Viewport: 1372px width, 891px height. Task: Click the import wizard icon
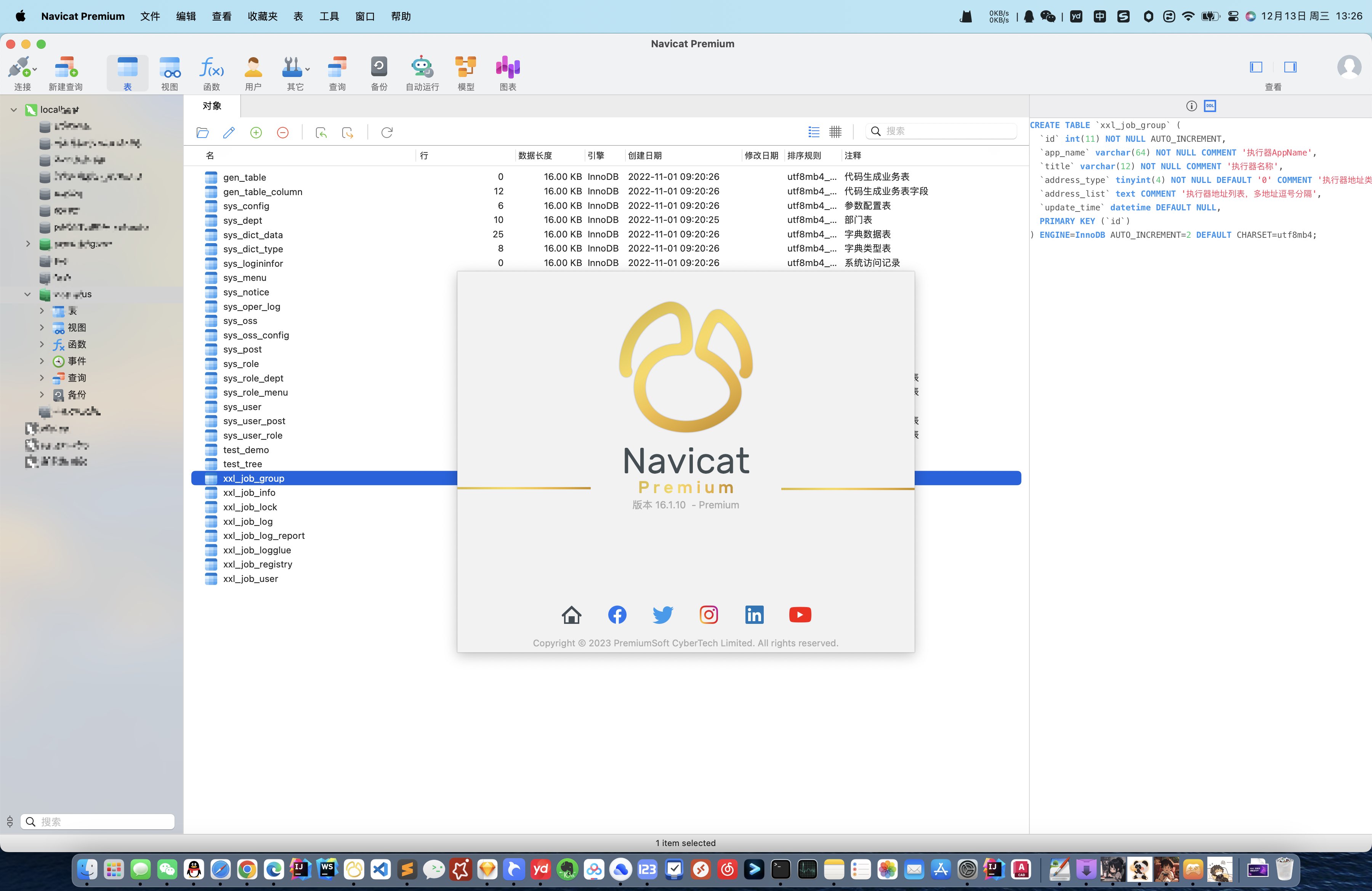click(321, 133)
